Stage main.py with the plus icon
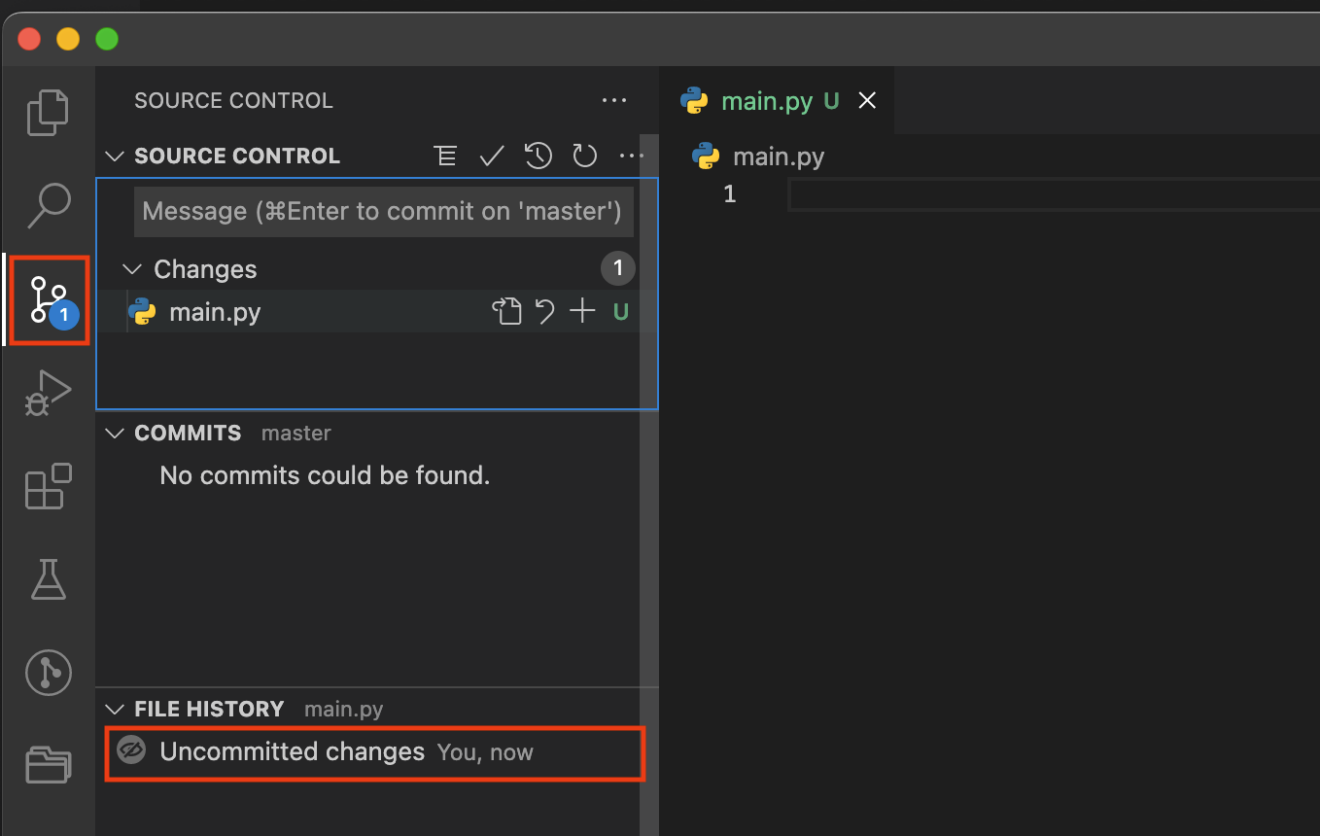The image size is (1320, 836). tap(582, 312)
